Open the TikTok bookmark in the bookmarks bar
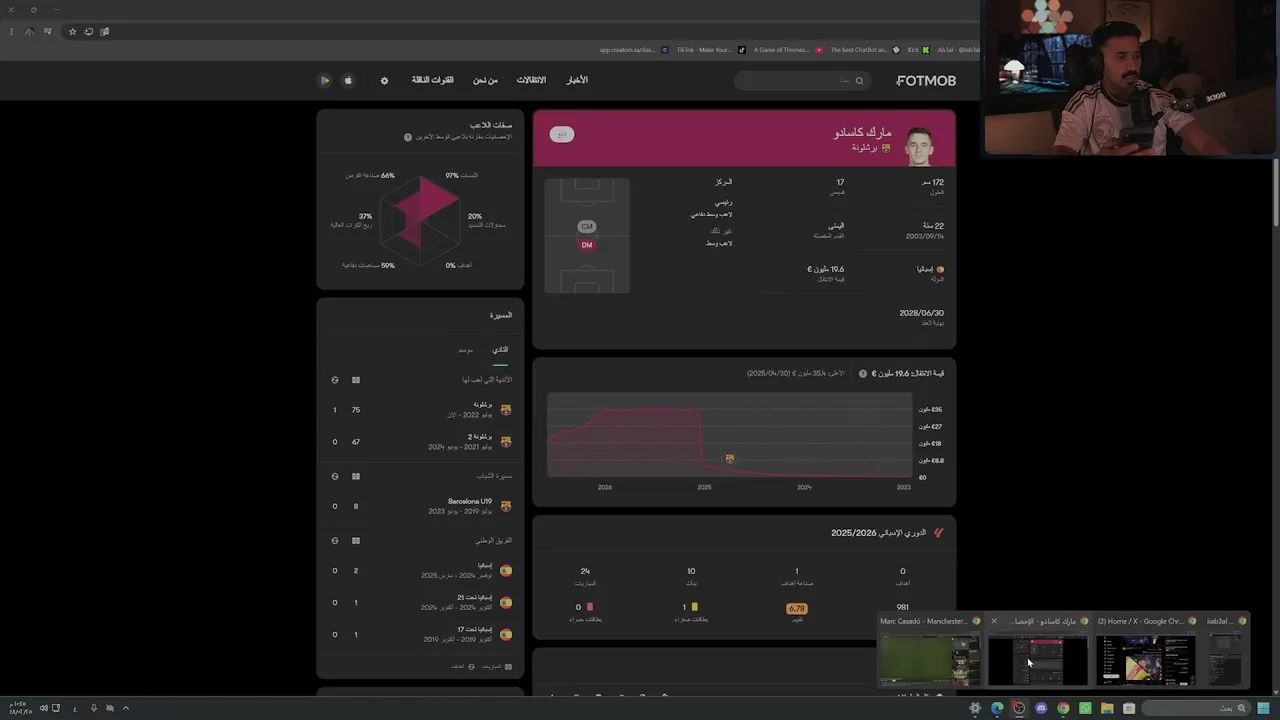Screen dimensions: 1280x720 711,50
